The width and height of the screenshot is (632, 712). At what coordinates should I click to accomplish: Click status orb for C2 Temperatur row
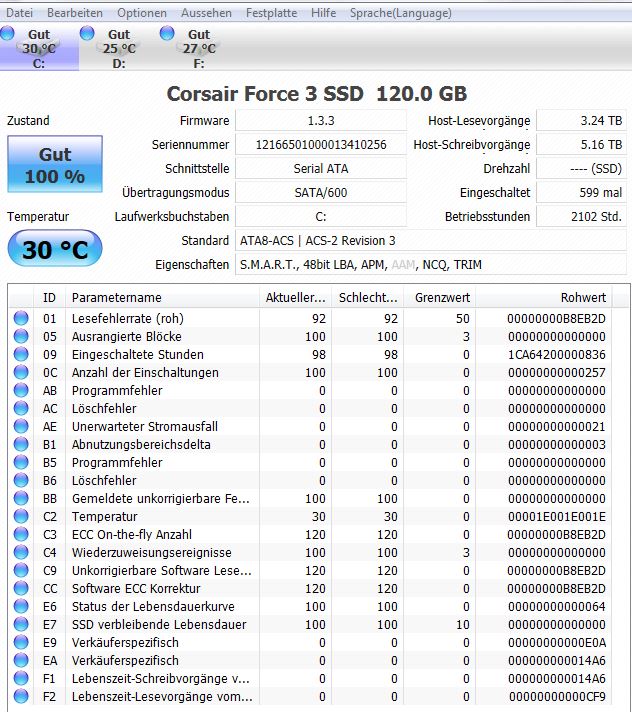(21, 516)
